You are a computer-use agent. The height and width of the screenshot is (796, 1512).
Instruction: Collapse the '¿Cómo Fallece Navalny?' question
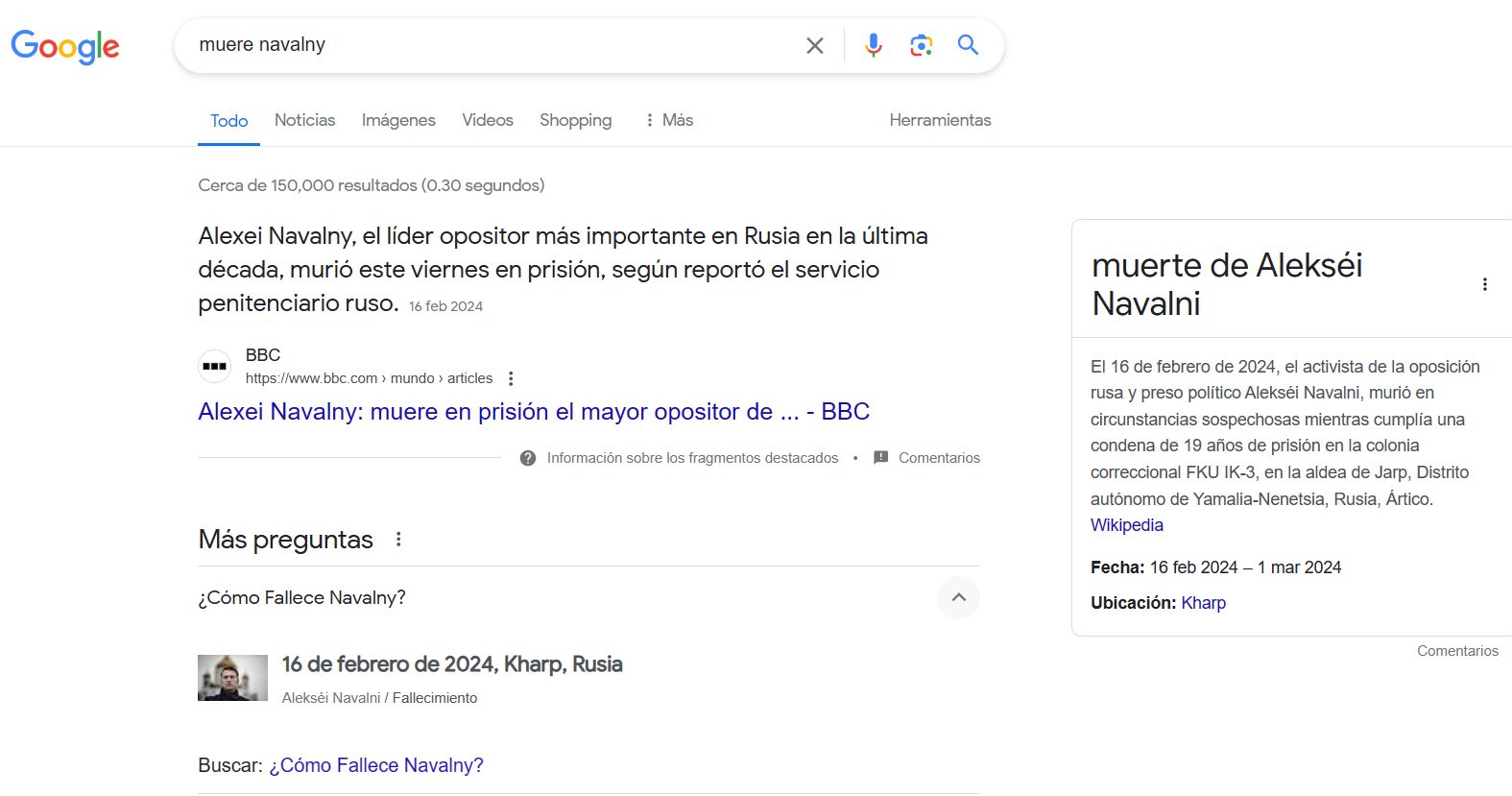pos(958,597)
